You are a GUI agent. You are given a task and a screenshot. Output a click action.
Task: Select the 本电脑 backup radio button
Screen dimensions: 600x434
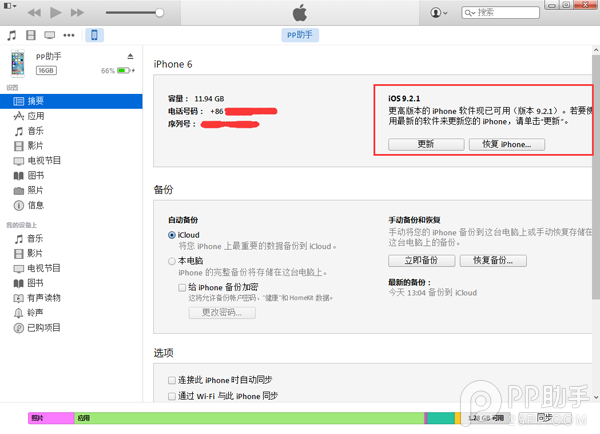click(x=172, y=261)
